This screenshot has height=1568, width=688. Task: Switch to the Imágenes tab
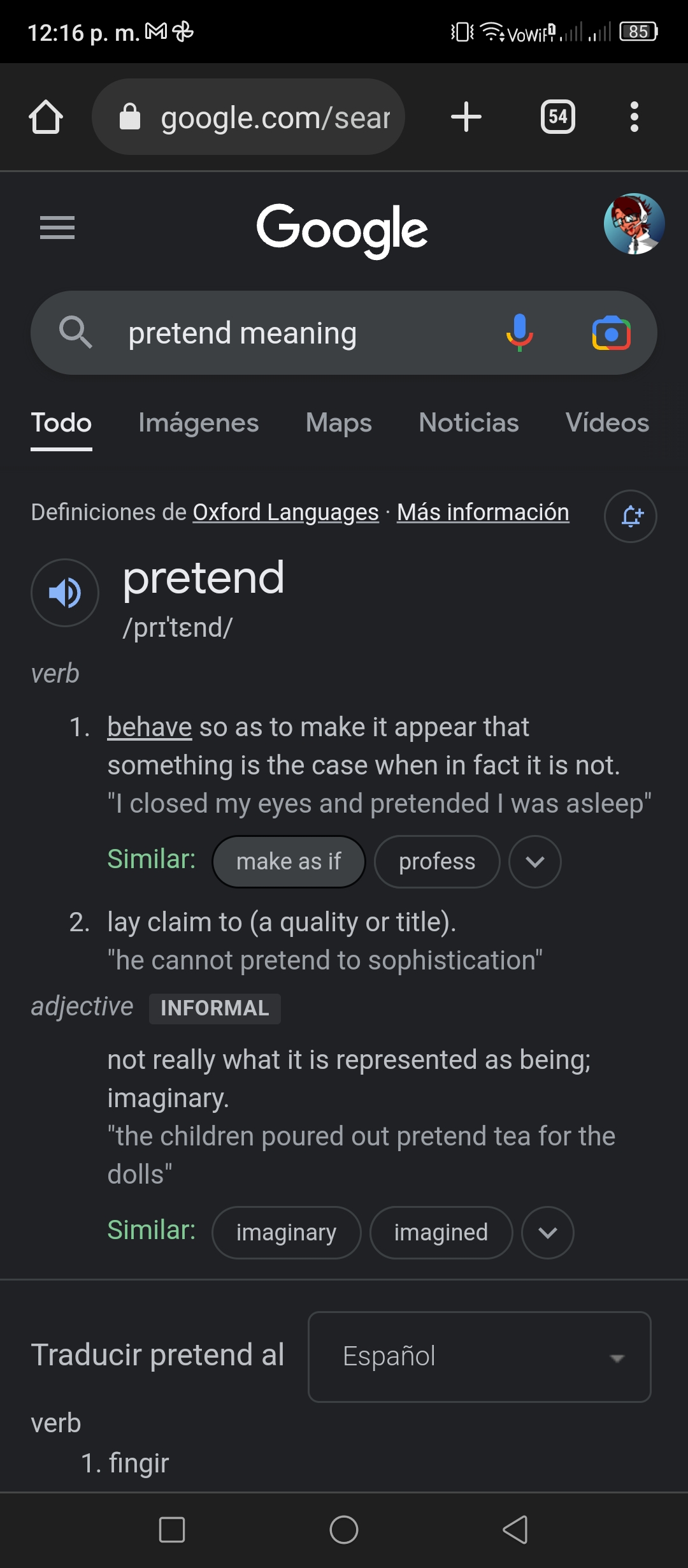[199, 423]
